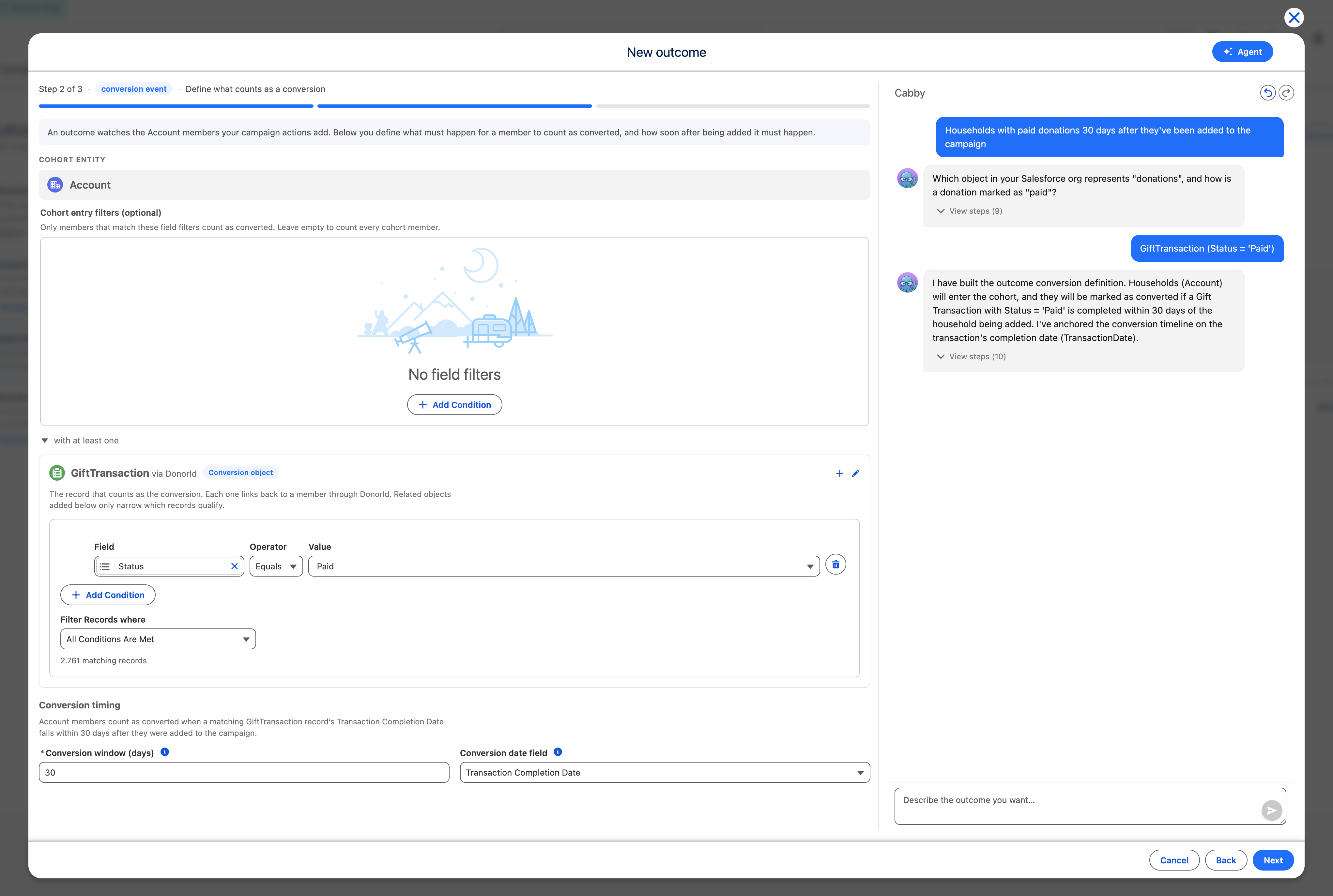Click the conversion event step badge

coord(134,89)
